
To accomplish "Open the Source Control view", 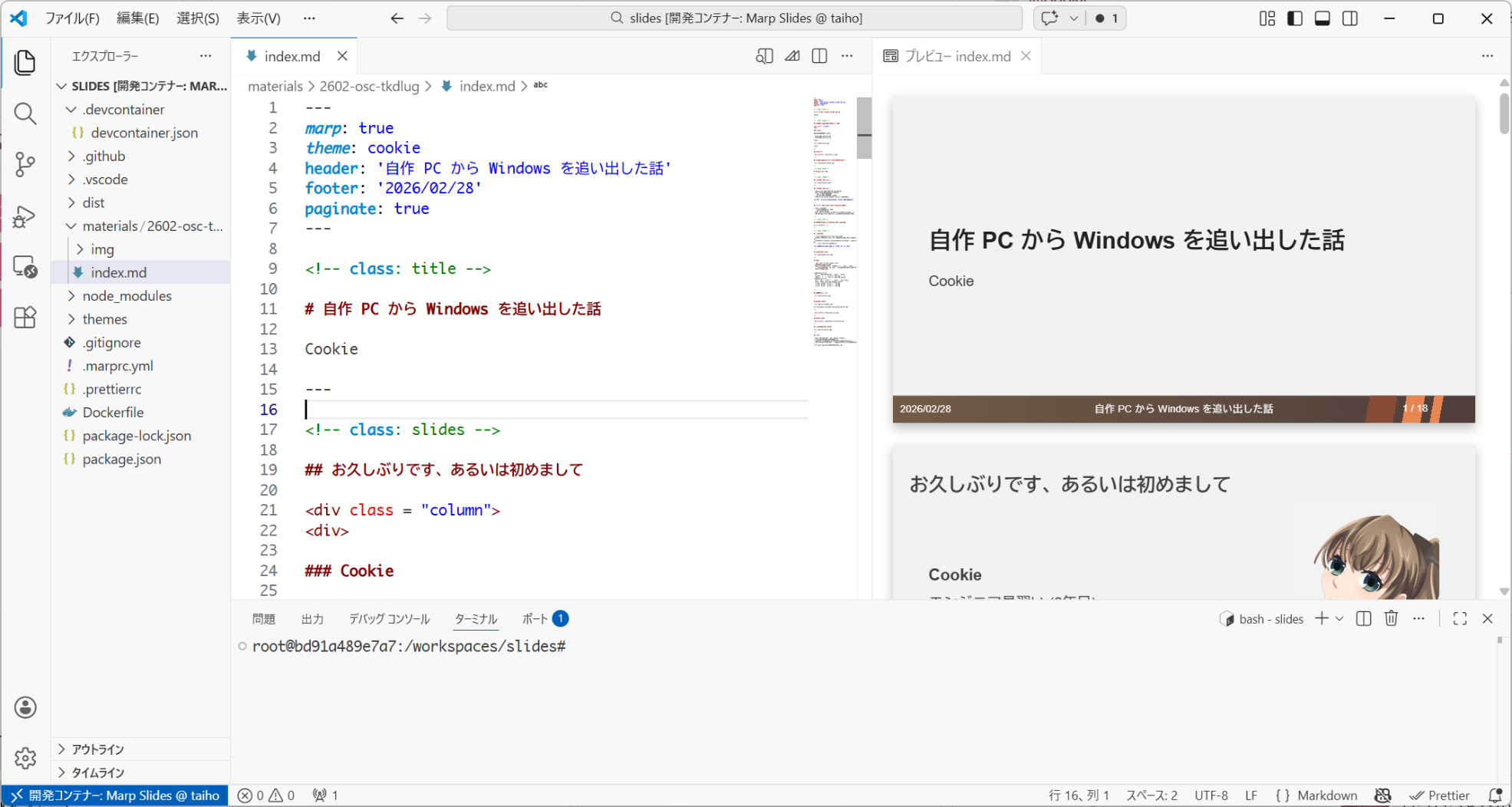I will [25, 164].
